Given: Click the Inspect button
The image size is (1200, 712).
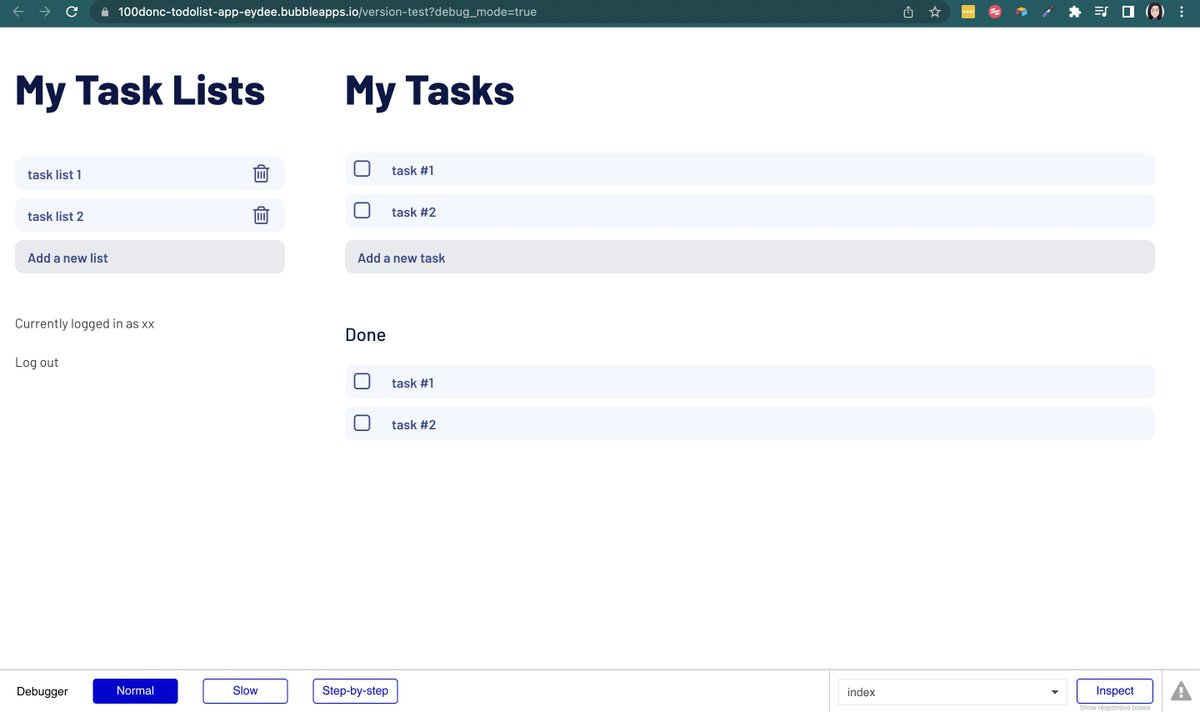Looking at the screenshot, I should click(1114, 690).
